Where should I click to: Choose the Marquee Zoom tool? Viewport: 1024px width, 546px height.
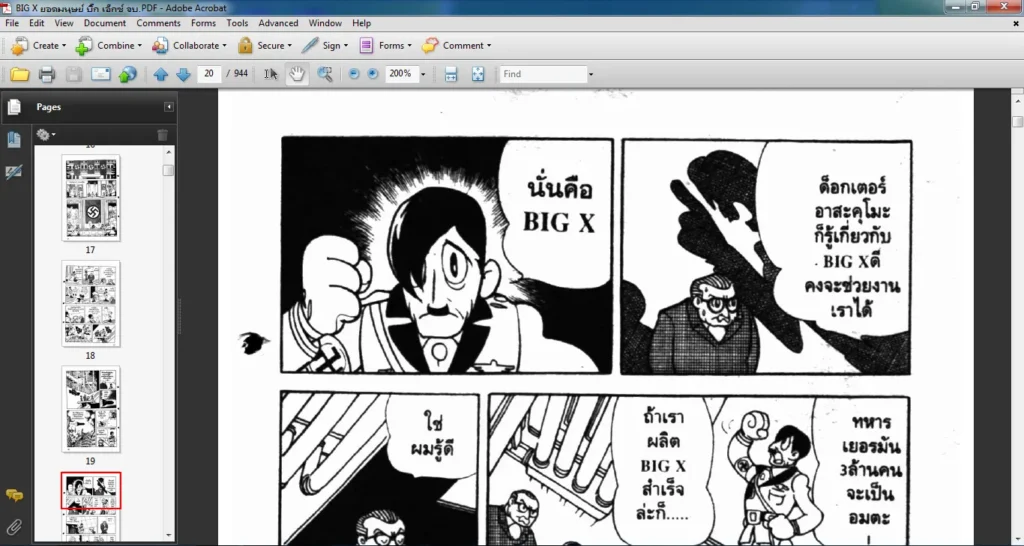coord(325,74)
